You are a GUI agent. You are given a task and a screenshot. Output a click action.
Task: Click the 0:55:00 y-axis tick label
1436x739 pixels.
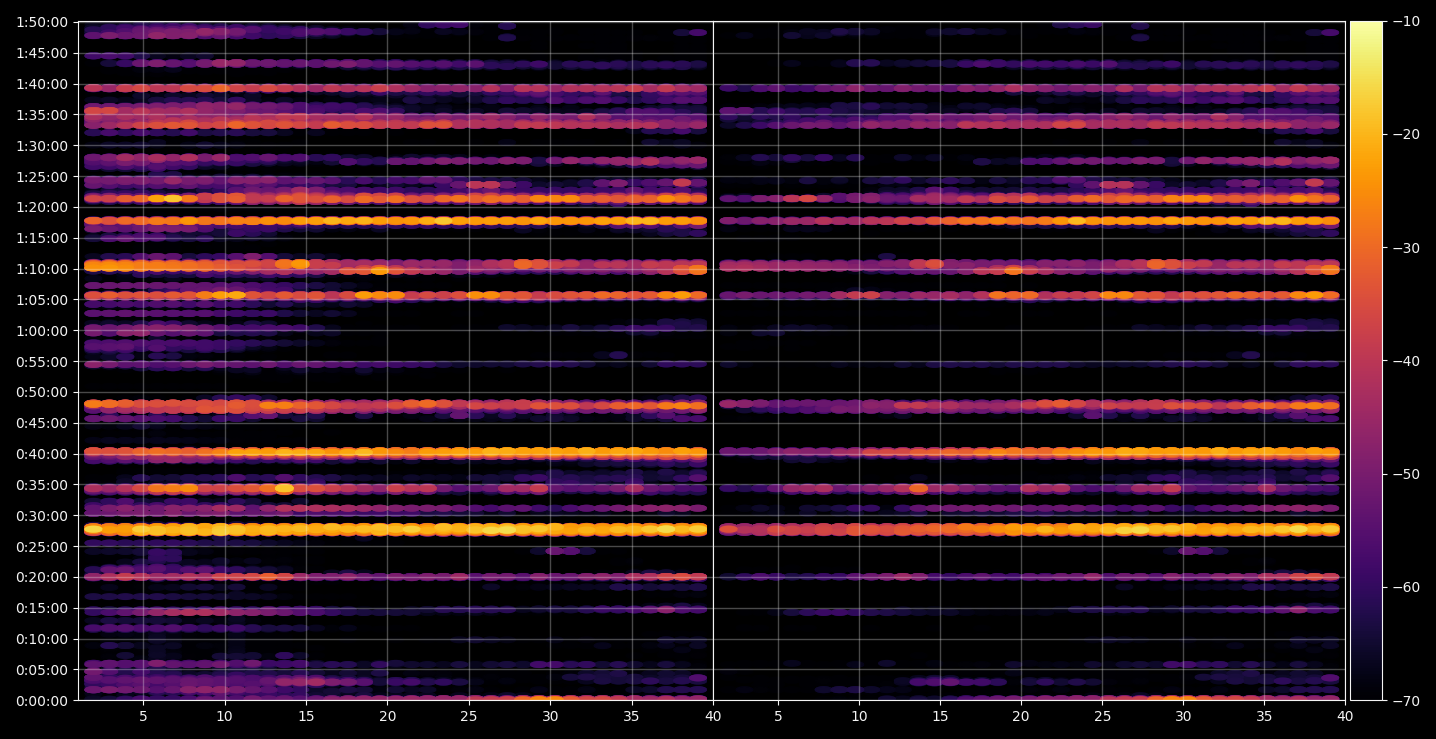tap(42, 361)
